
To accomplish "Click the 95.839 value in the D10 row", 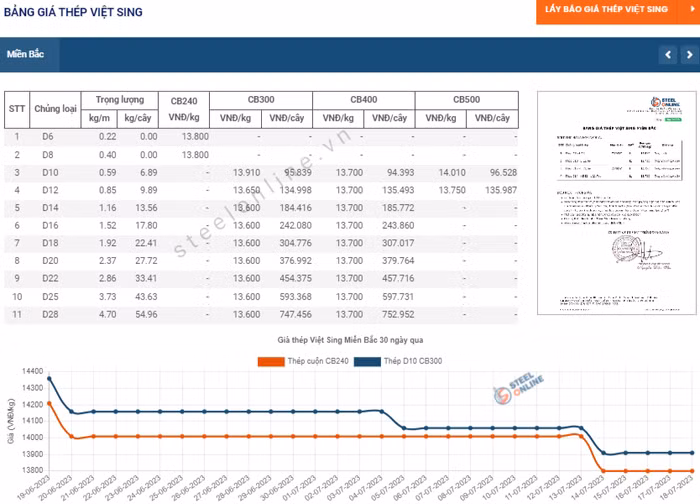I will pyautogui.click(x=298, y=173).
